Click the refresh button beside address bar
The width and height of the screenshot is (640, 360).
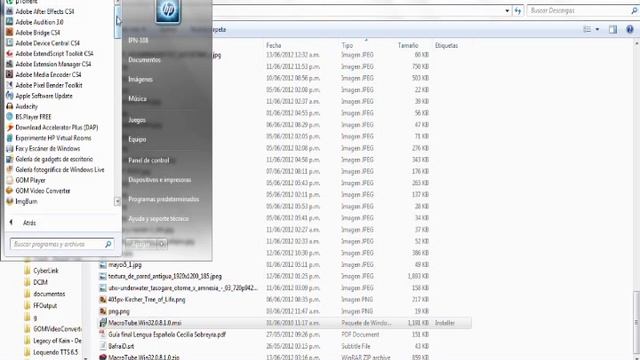click(x=518, y=11)
